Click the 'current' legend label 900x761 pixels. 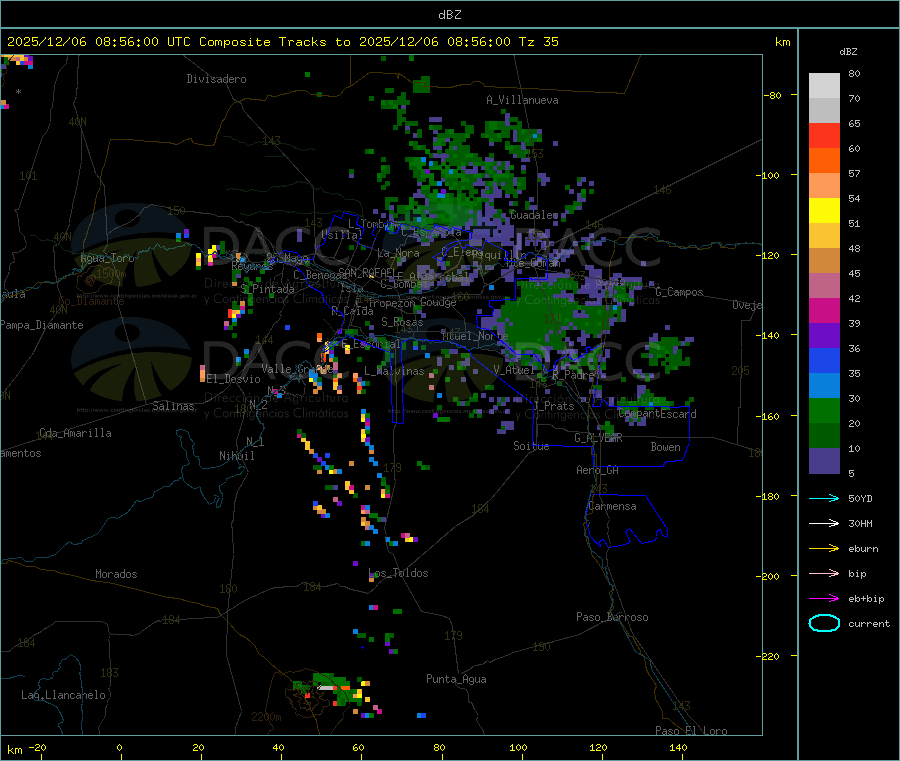869,624
